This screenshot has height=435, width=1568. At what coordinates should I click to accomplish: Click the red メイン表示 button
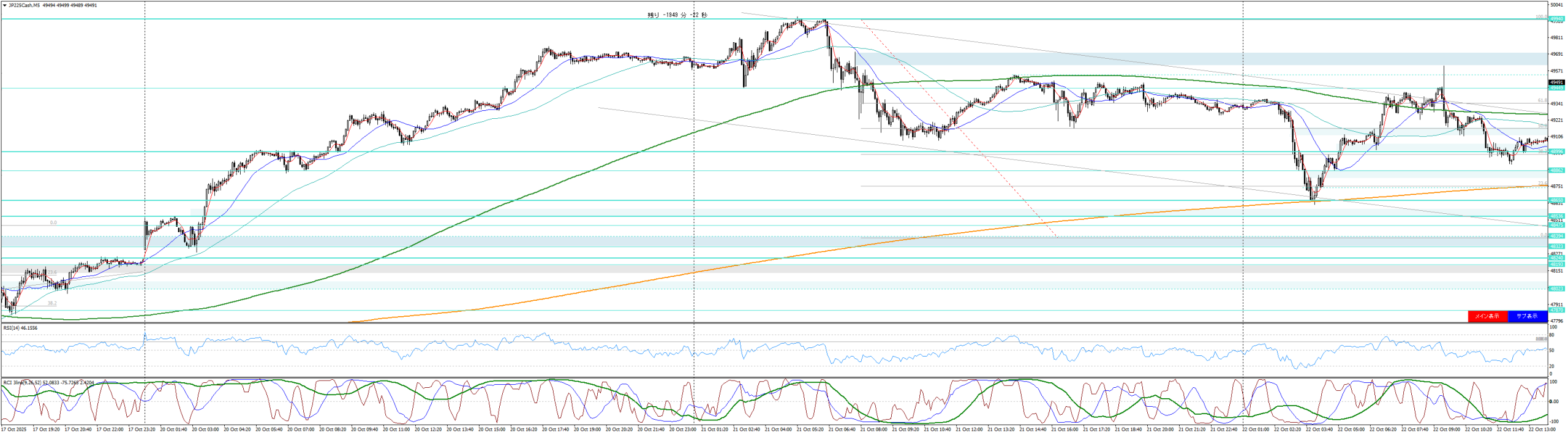click(1487, 316)
